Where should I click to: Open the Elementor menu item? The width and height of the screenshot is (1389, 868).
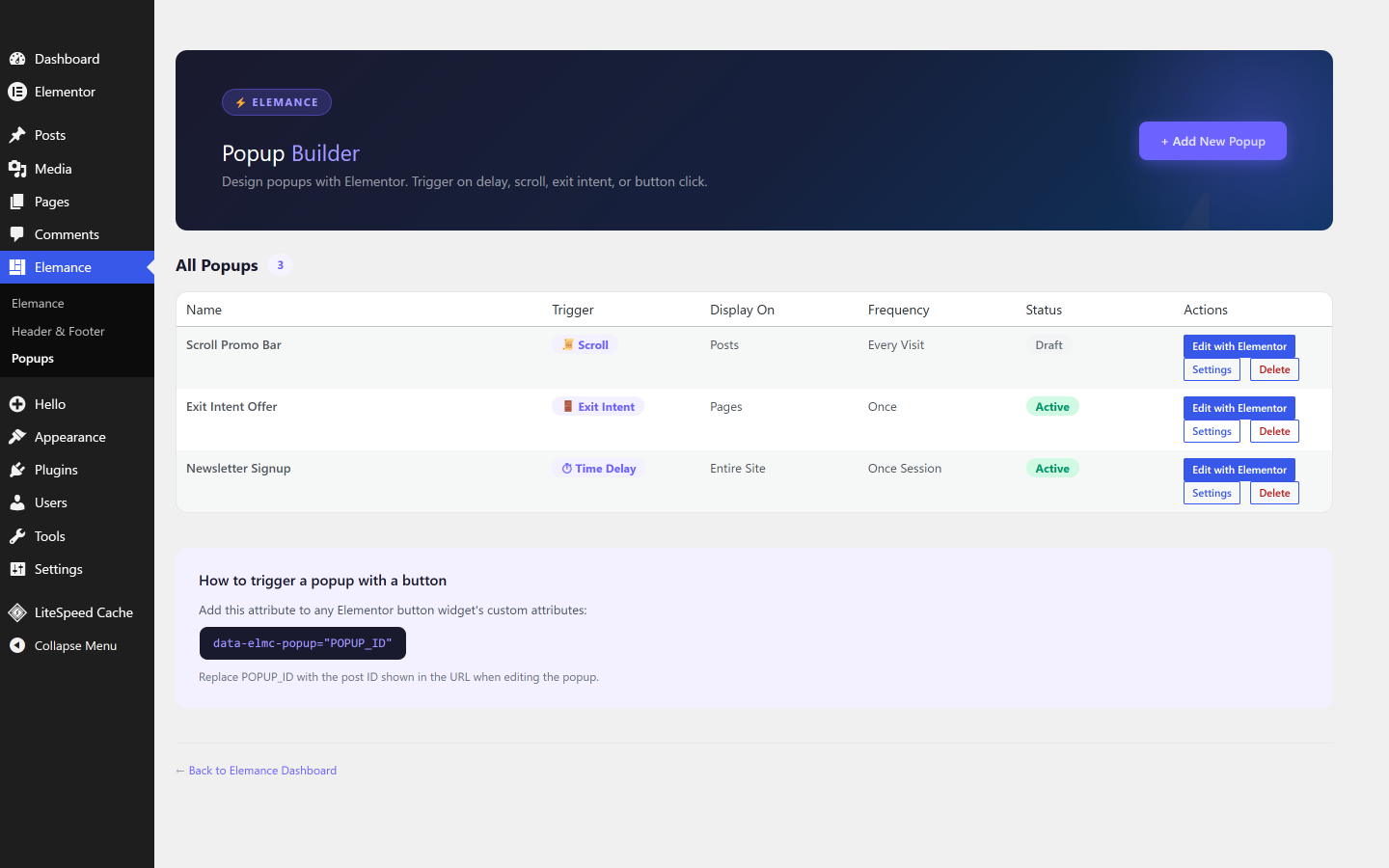[77, 92]
